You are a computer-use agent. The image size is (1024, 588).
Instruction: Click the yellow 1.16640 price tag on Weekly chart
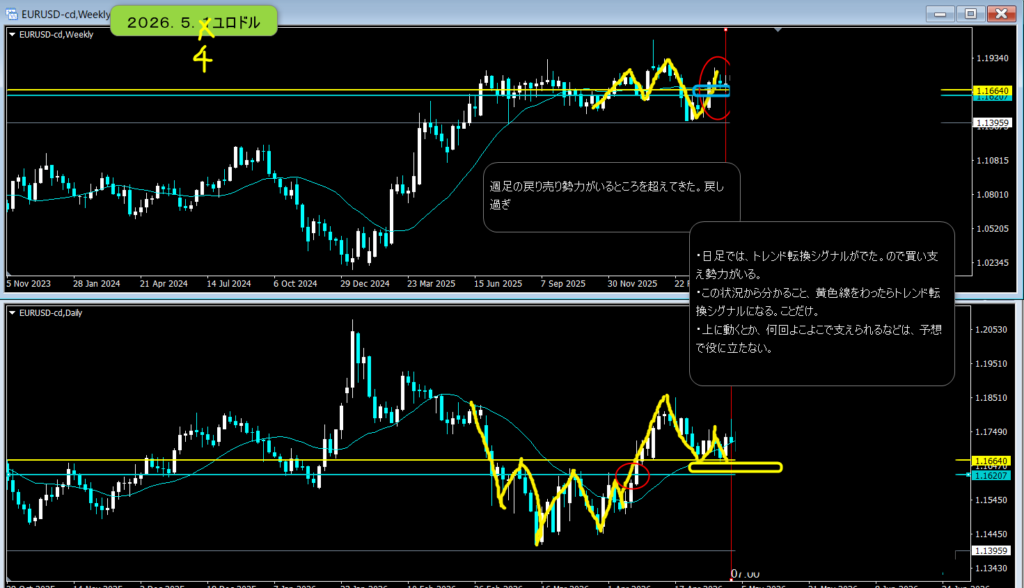[x=991, y=90]
